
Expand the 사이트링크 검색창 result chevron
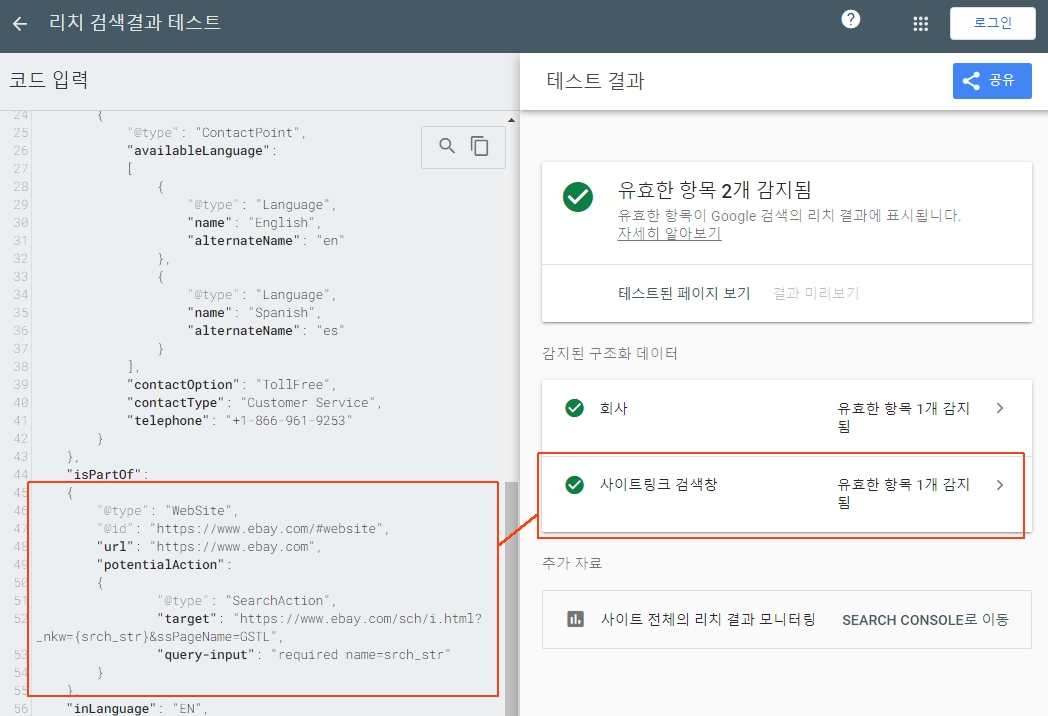pos(1000,485)
